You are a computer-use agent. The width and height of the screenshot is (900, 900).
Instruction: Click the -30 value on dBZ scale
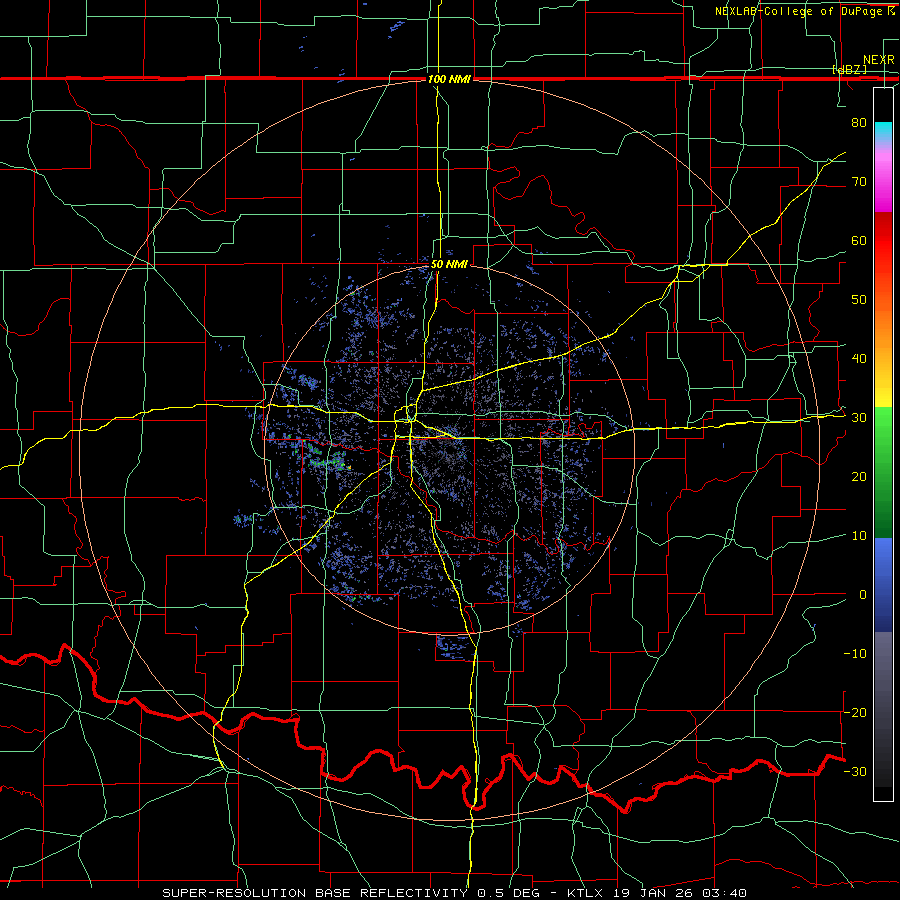pos(855,771)
